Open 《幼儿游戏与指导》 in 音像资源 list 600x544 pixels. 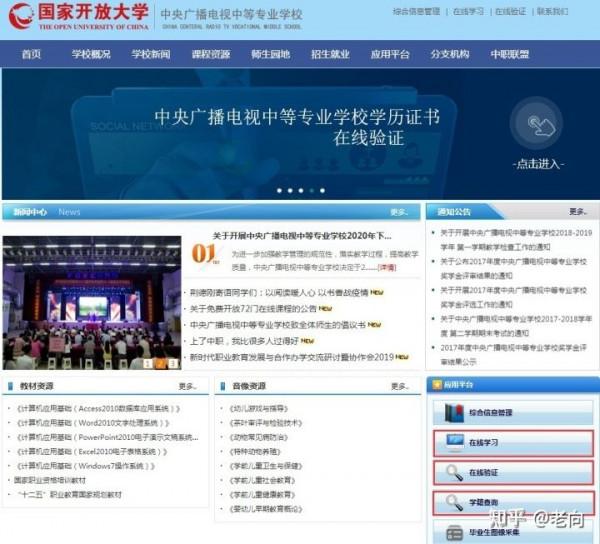(257, 408)
